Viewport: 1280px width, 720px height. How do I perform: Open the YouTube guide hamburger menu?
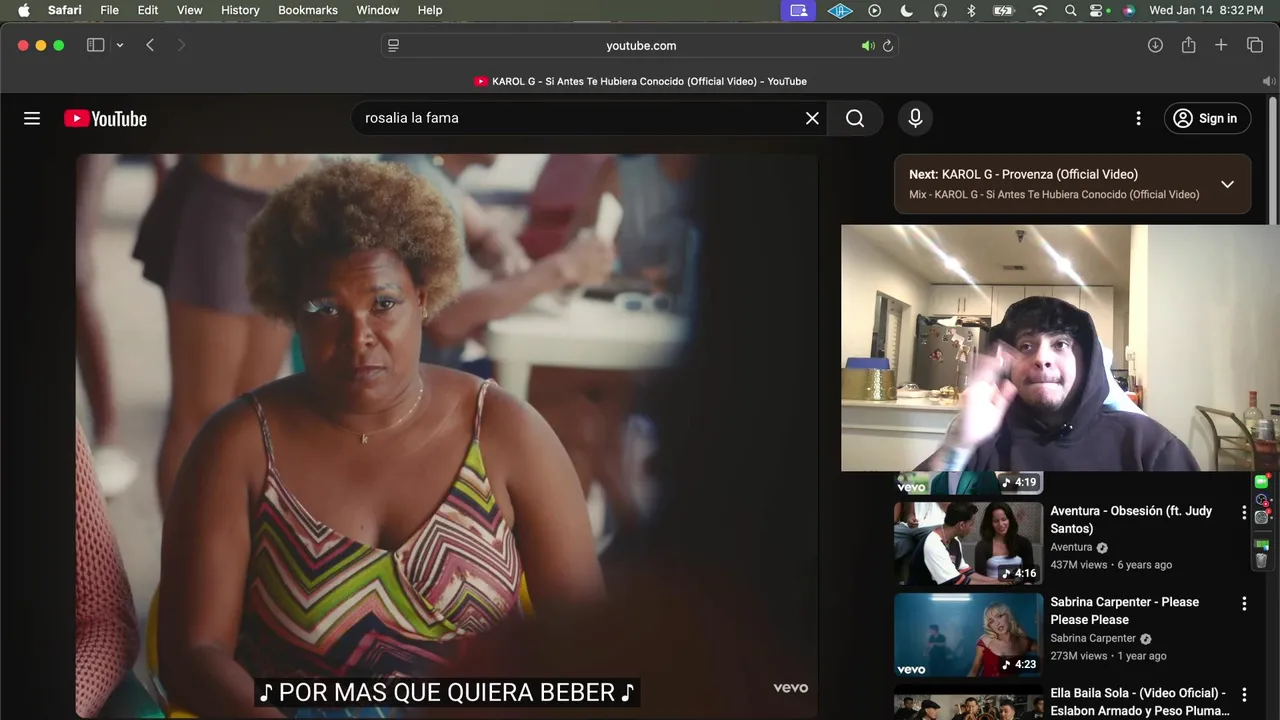[32, 118]
